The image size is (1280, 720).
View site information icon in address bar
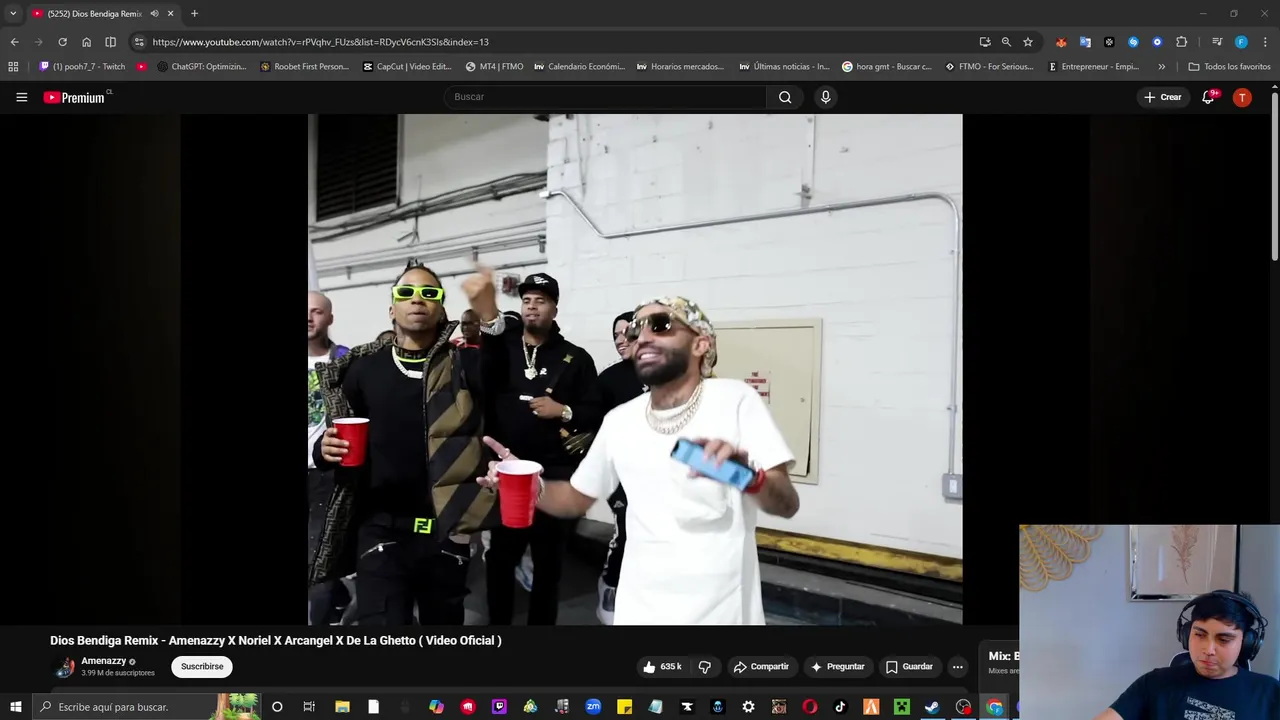[x=139, y=42]
